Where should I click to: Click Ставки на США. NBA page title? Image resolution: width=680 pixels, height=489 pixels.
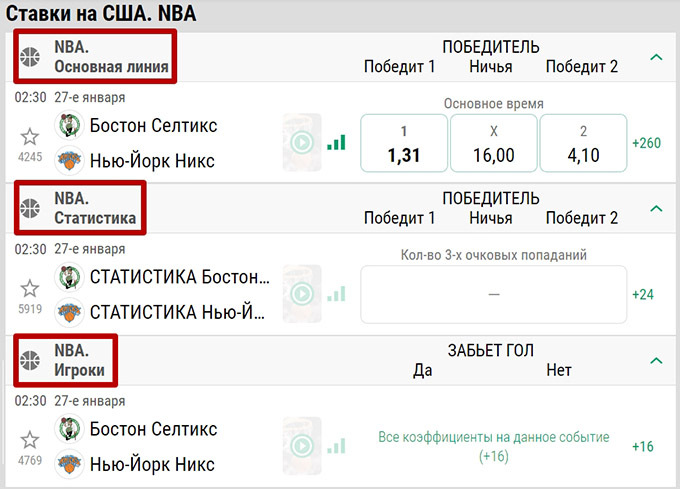[x=101, y=13]
